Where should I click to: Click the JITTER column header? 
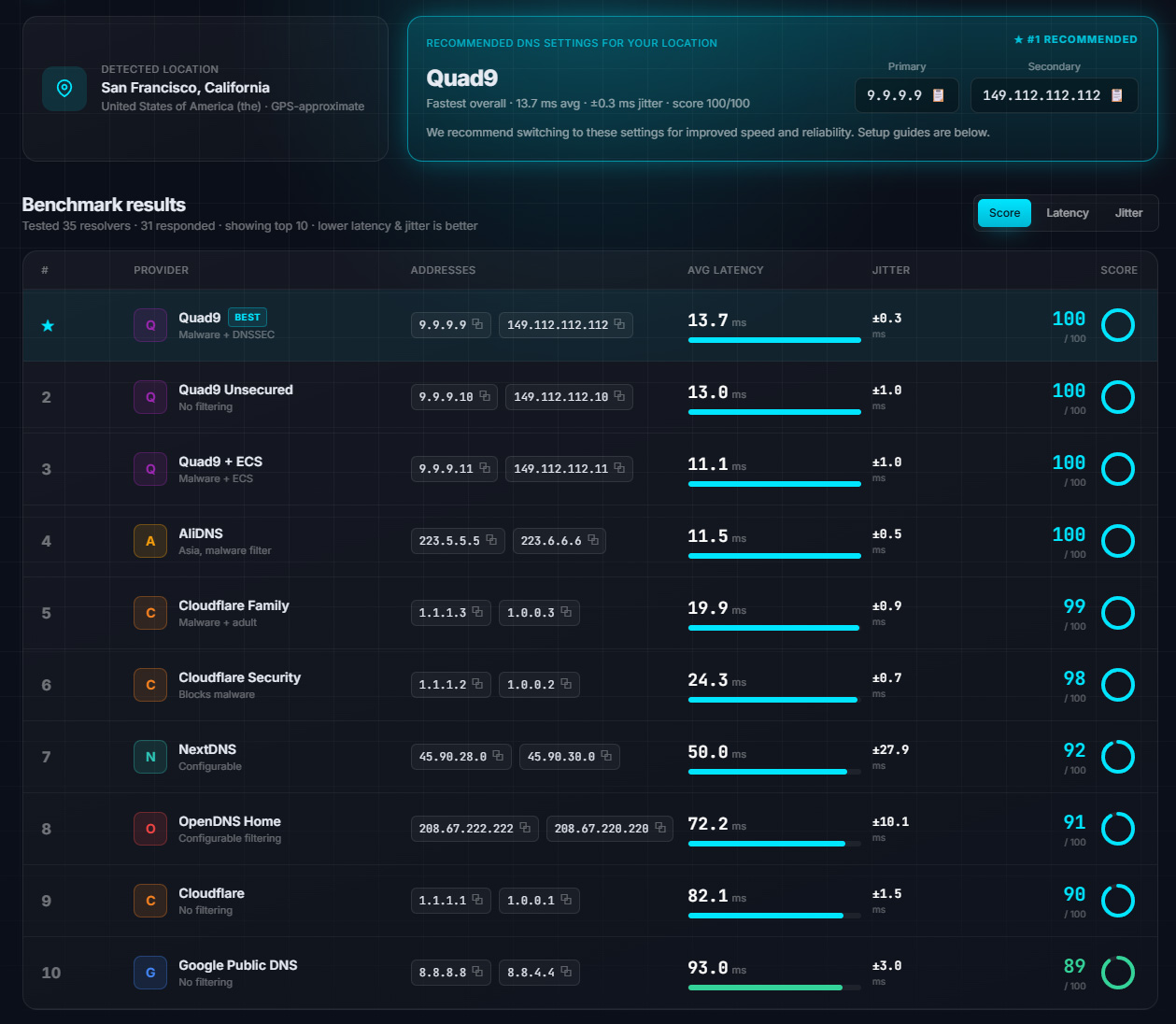[891, 270]
